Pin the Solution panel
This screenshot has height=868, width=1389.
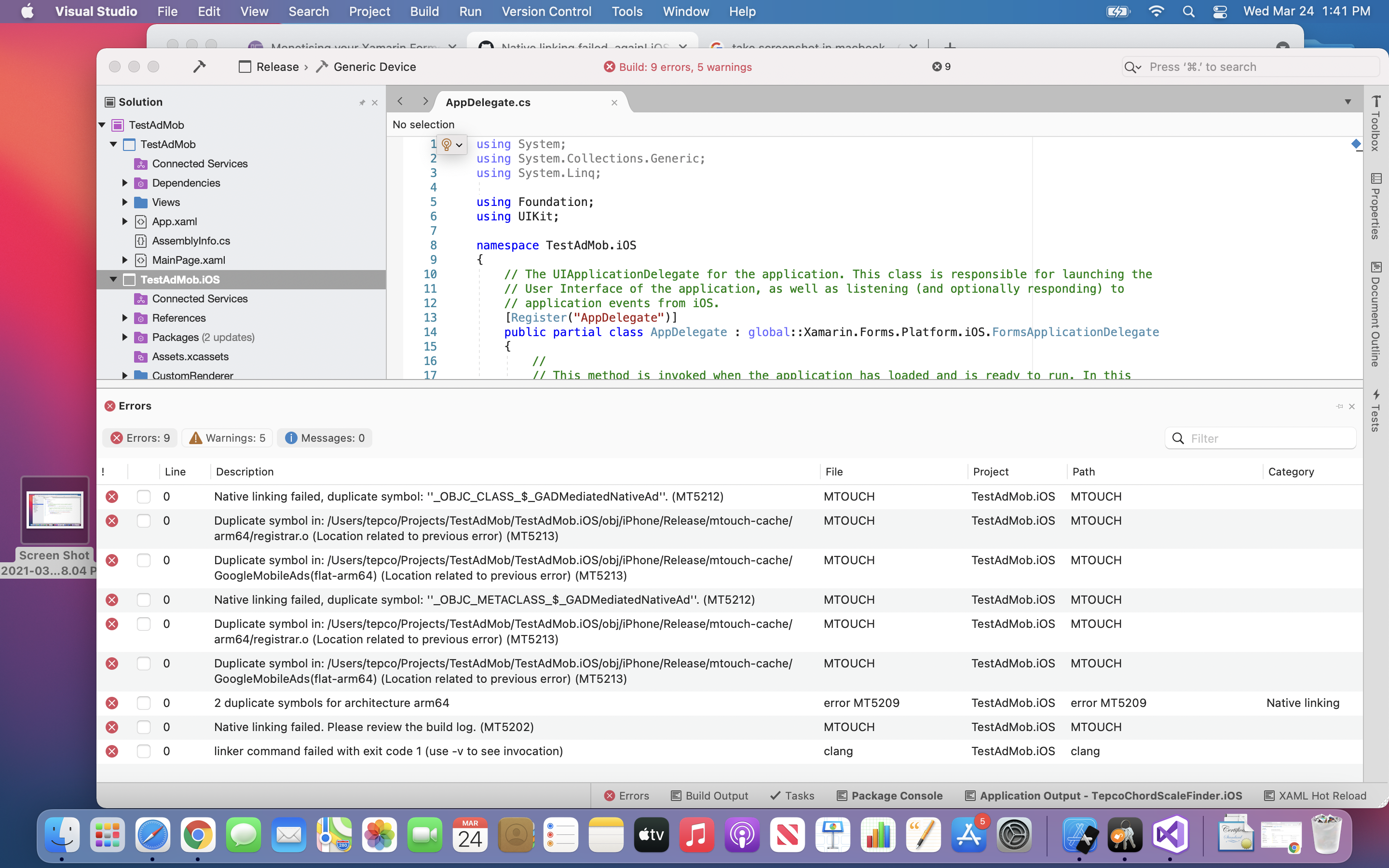click(x=362, y=102)
